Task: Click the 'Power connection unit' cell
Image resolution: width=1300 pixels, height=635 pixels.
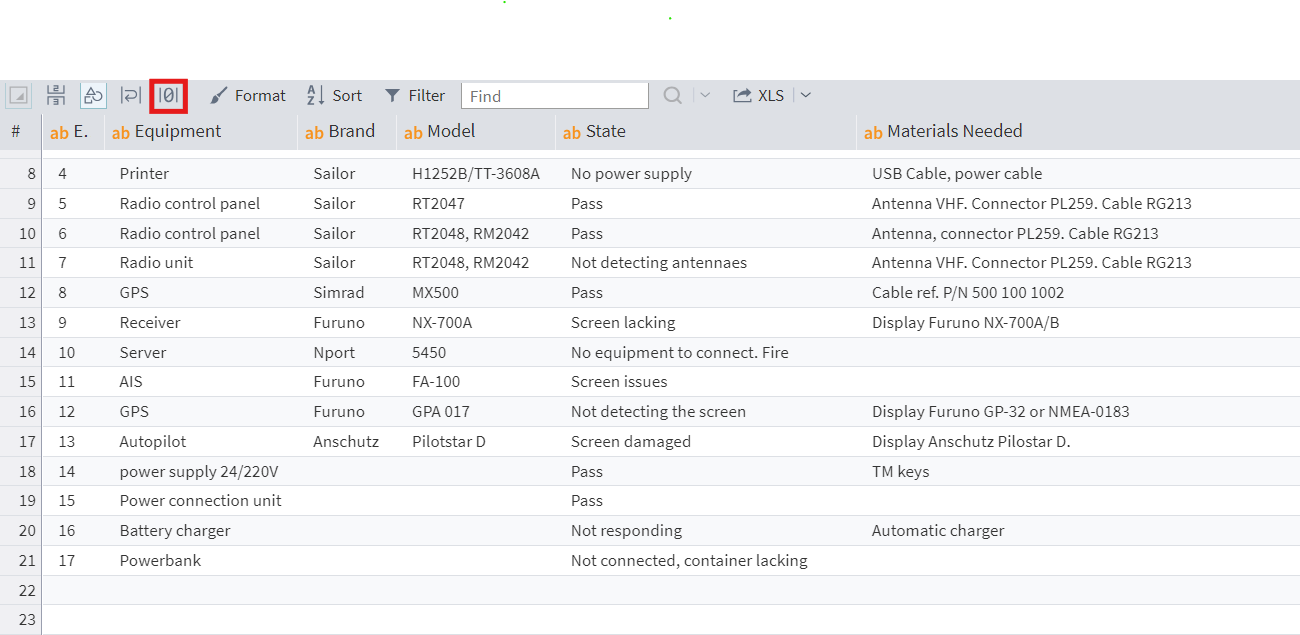Action: tap(200, 501)
